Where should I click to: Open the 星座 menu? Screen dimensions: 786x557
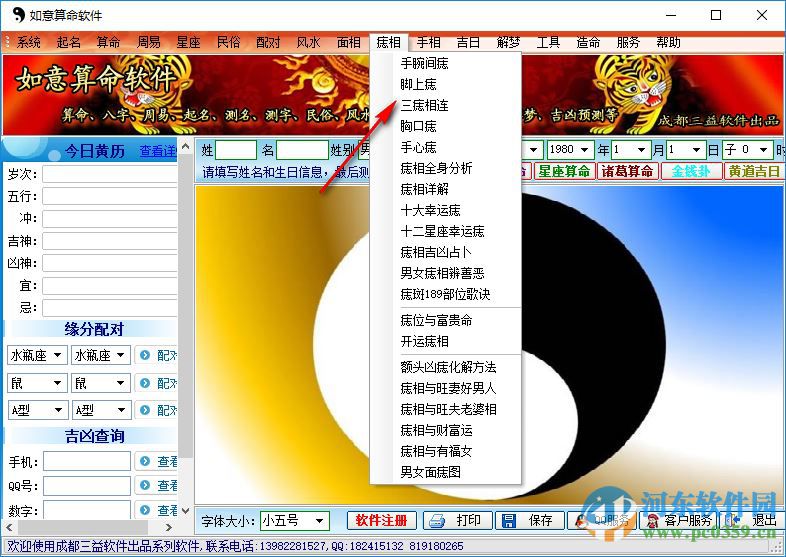pyautogui.click(x=188, y=43)
